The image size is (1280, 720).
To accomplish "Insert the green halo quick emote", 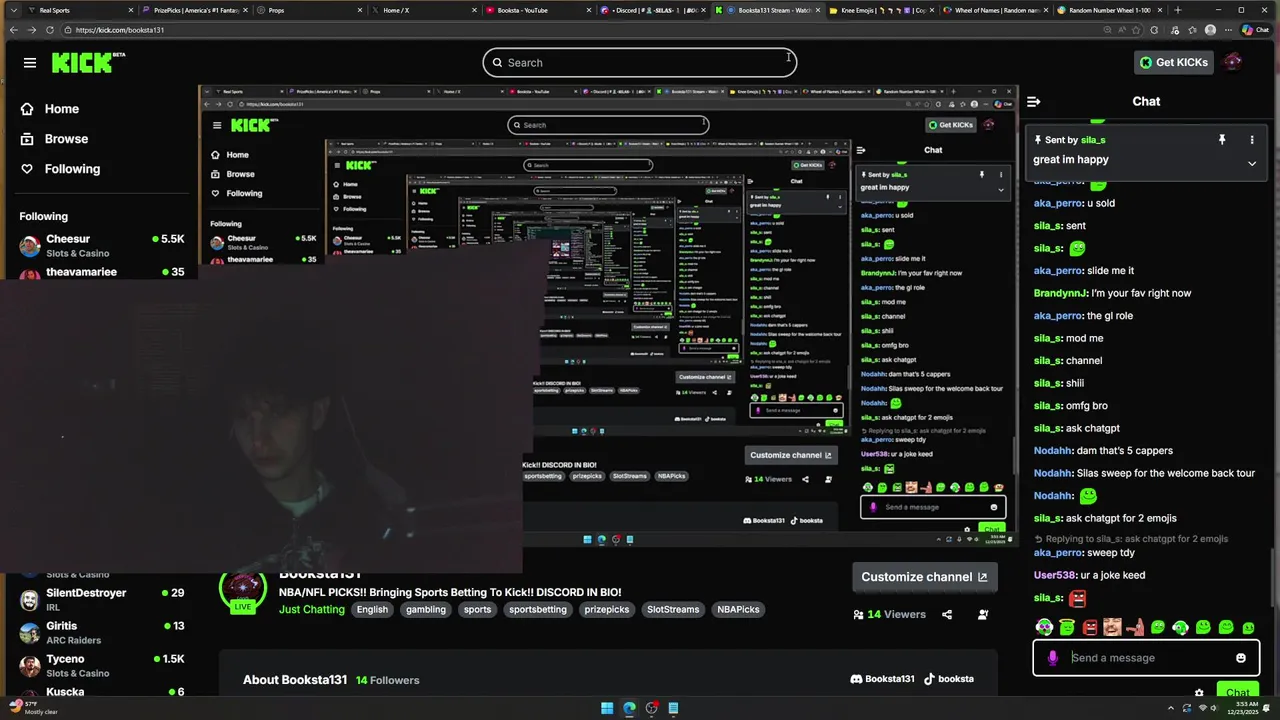I will coord(1067,627).
